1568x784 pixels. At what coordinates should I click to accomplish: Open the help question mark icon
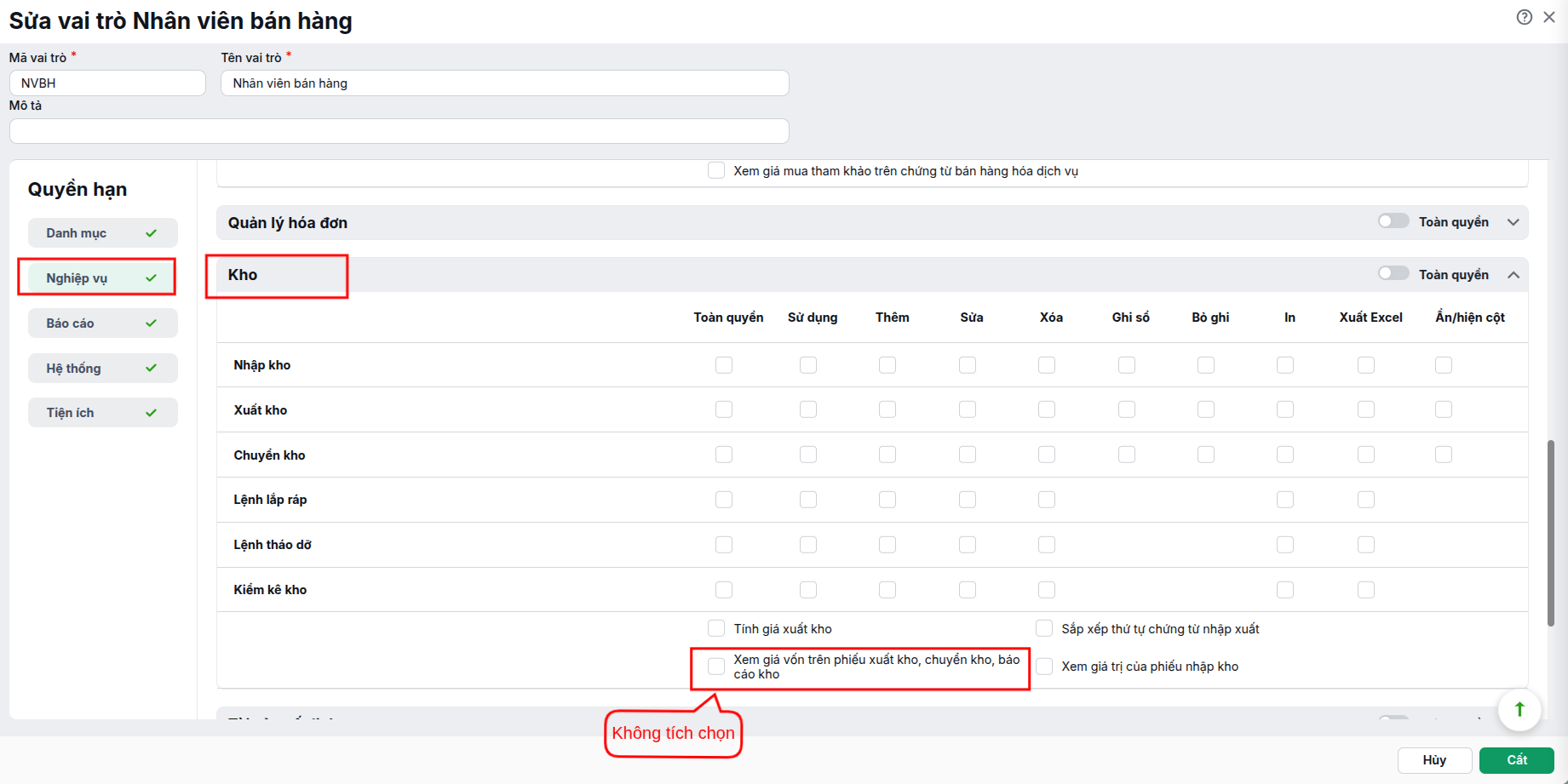[1525, 17]
